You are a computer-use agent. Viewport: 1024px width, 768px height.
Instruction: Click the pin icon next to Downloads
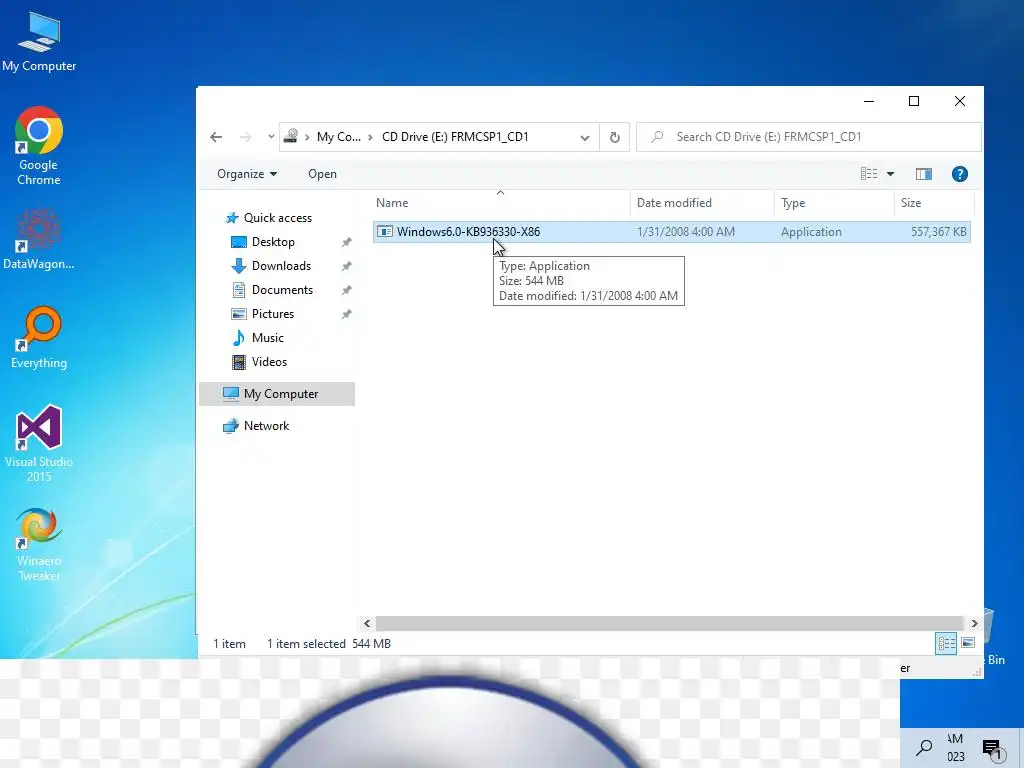click(347, 266)
